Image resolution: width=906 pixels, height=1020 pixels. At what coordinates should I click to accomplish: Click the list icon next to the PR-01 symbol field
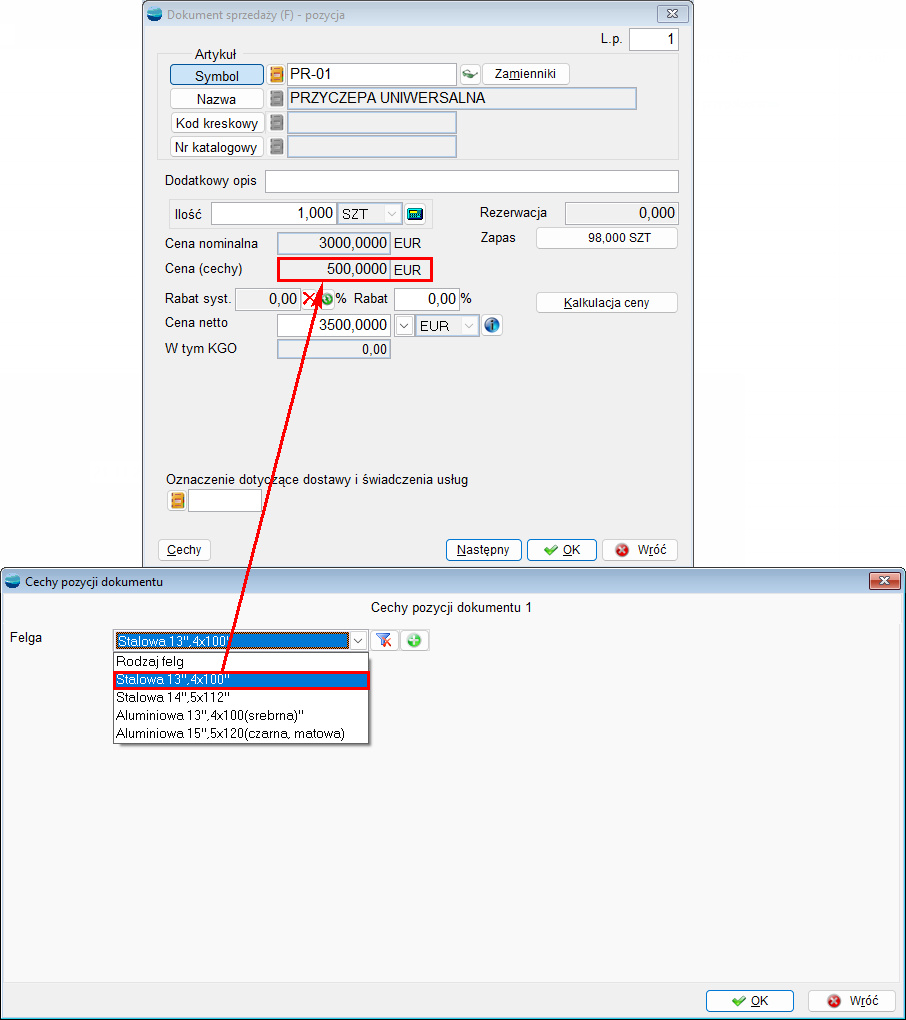[277, 75]
